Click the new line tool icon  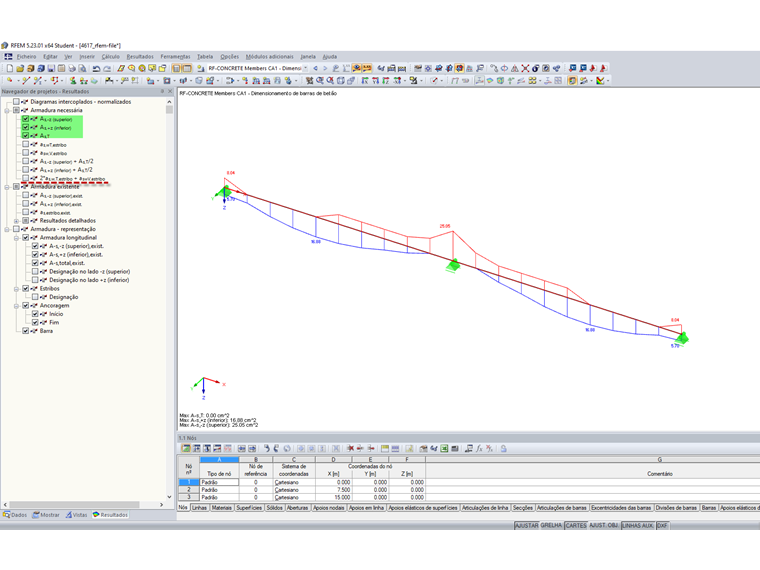click(26, 80)
